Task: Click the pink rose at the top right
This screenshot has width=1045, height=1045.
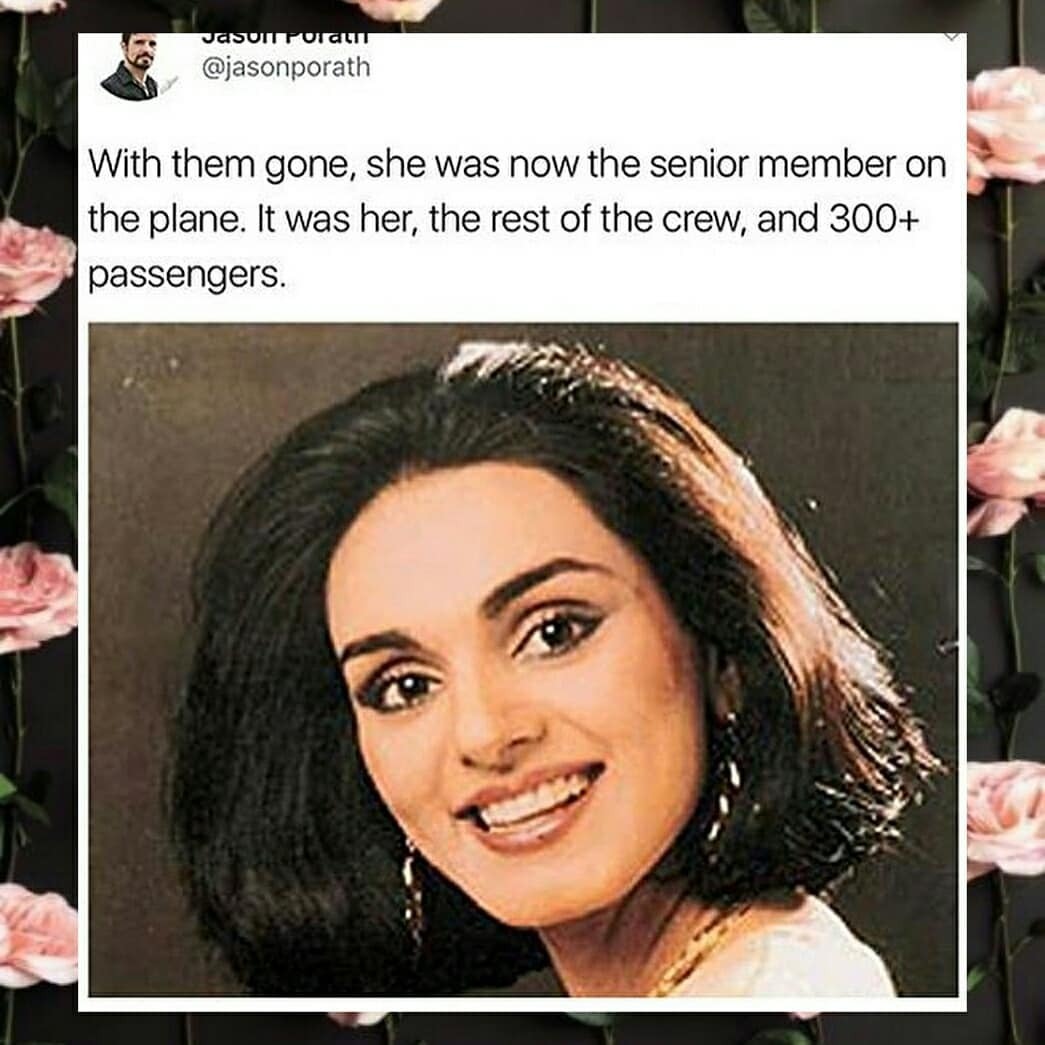Action: pyautogui.click(x=1006, y=127)
